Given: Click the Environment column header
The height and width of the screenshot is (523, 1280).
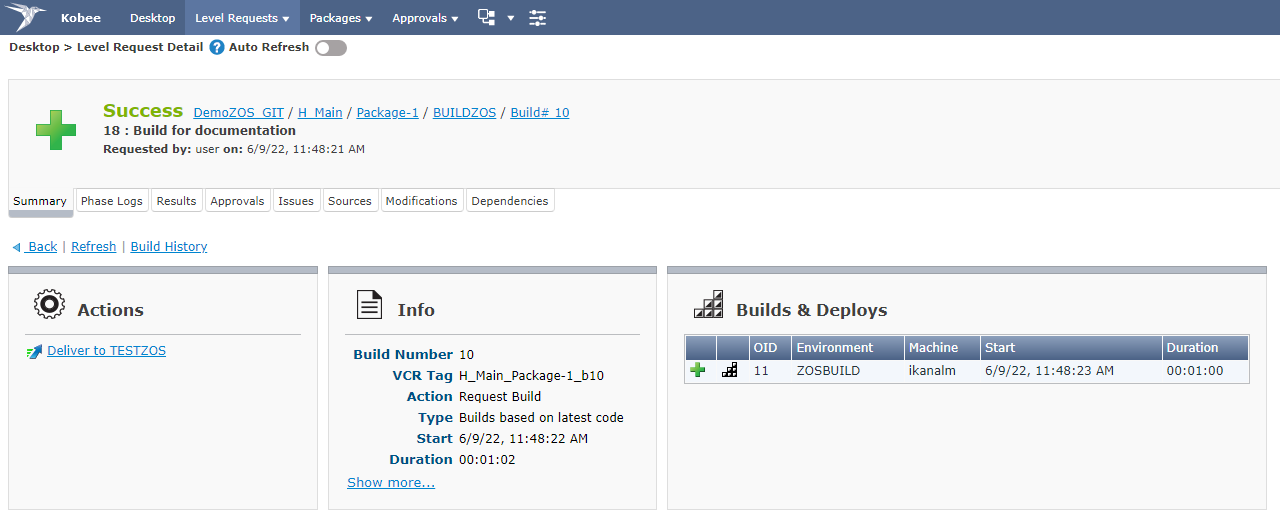Looking at the screenshot, I should (848, 348).
